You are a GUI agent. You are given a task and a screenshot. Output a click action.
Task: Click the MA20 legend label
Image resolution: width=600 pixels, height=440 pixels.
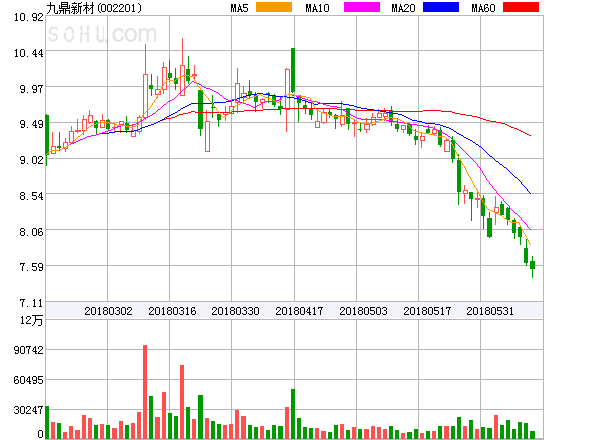click(x=403, y=8)
